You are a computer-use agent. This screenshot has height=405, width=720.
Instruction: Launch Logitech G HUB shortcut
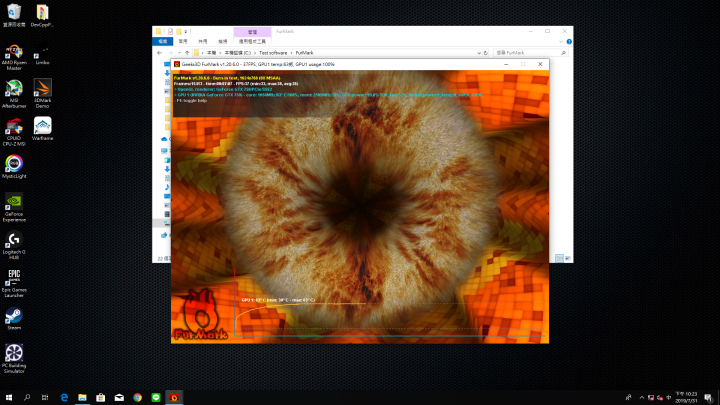(x=14, y=246)
